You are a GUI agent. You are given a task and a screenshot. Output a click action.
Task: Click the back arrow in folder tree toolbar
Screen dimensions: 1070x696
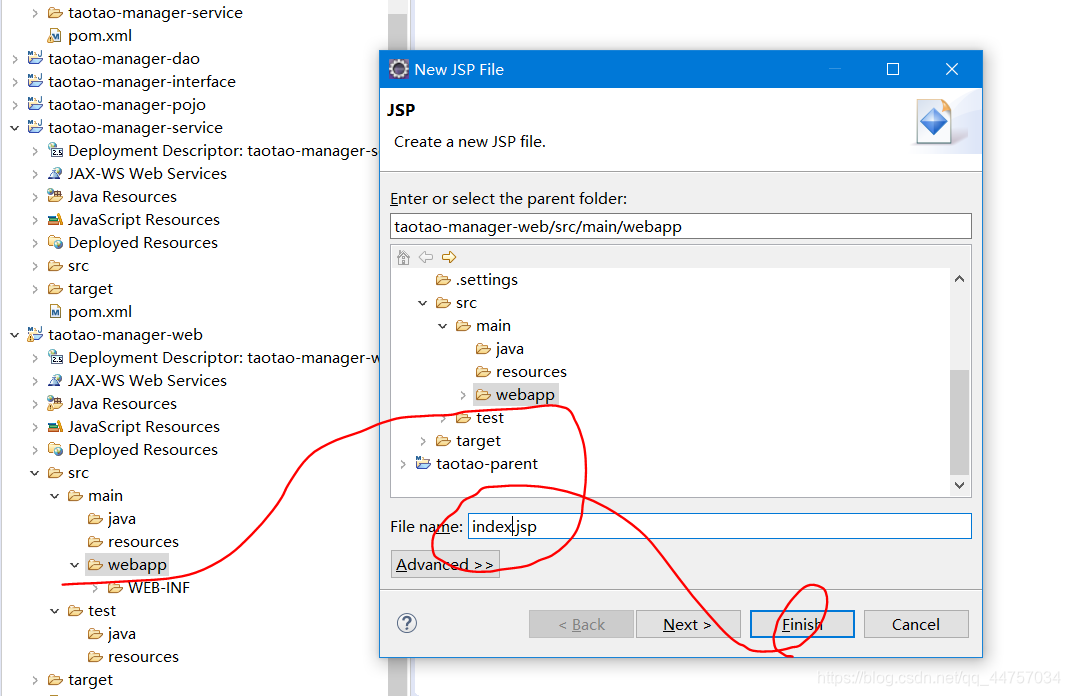pos(426,257)
